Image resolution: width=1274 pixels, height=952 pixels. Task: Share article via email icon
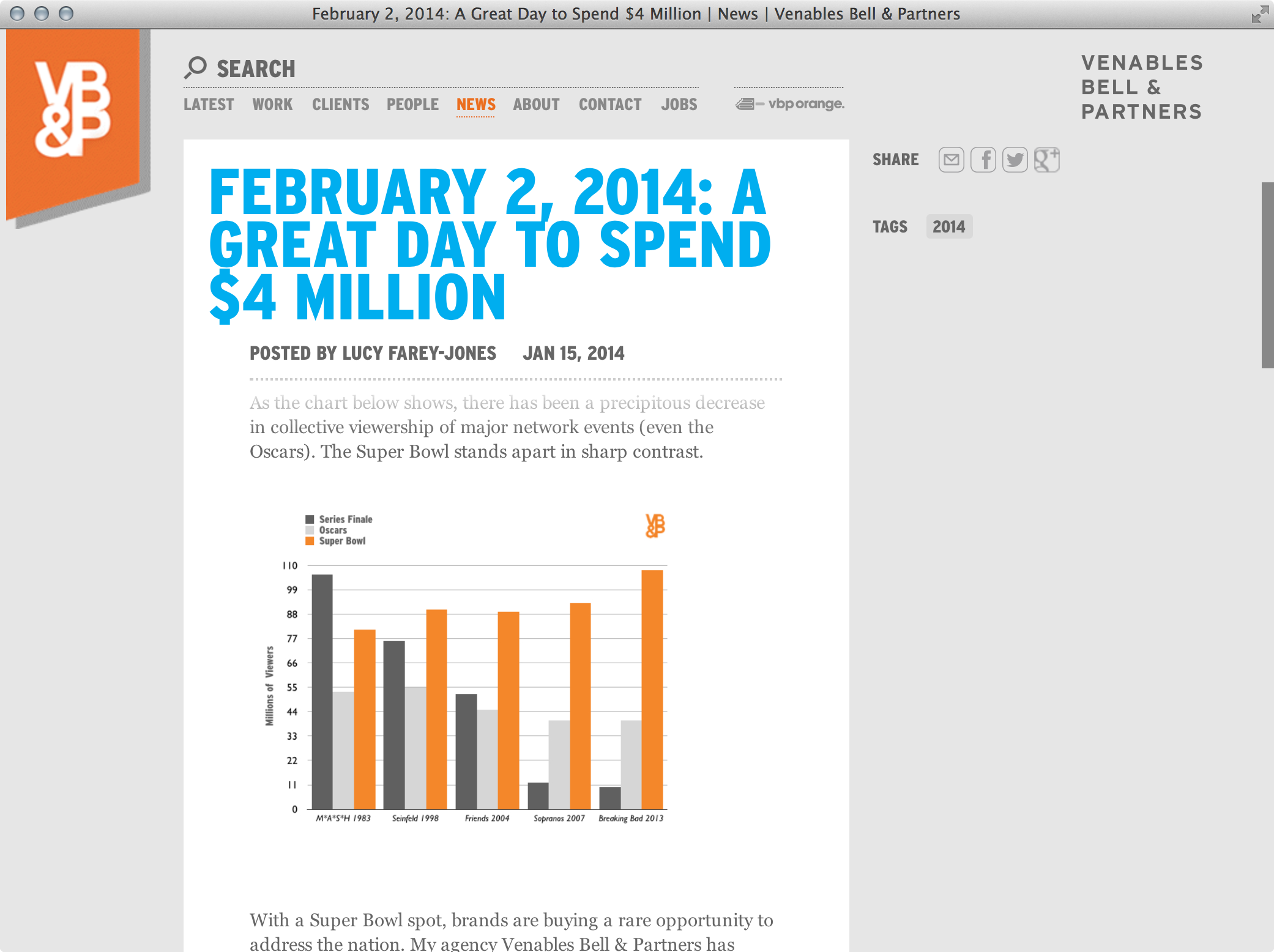pyautogui.click(x=951, y=160)
